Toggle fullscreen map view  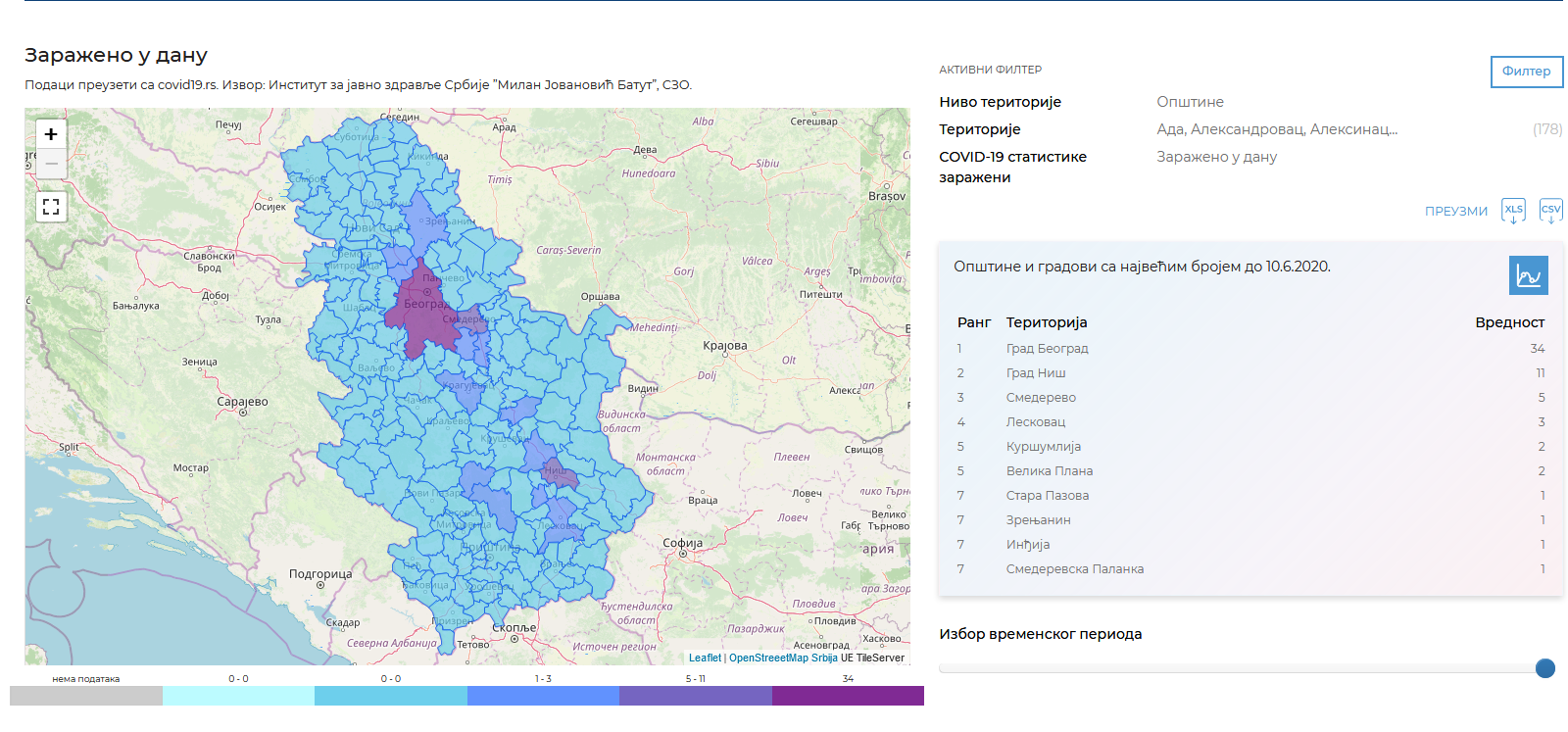tap(51, 207)
